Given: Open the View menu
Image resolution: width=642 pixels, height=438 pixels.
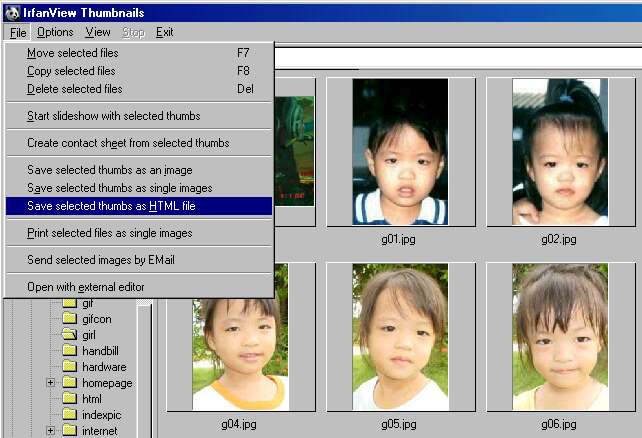Looking at the screenshot, I should tap(98, 32).
